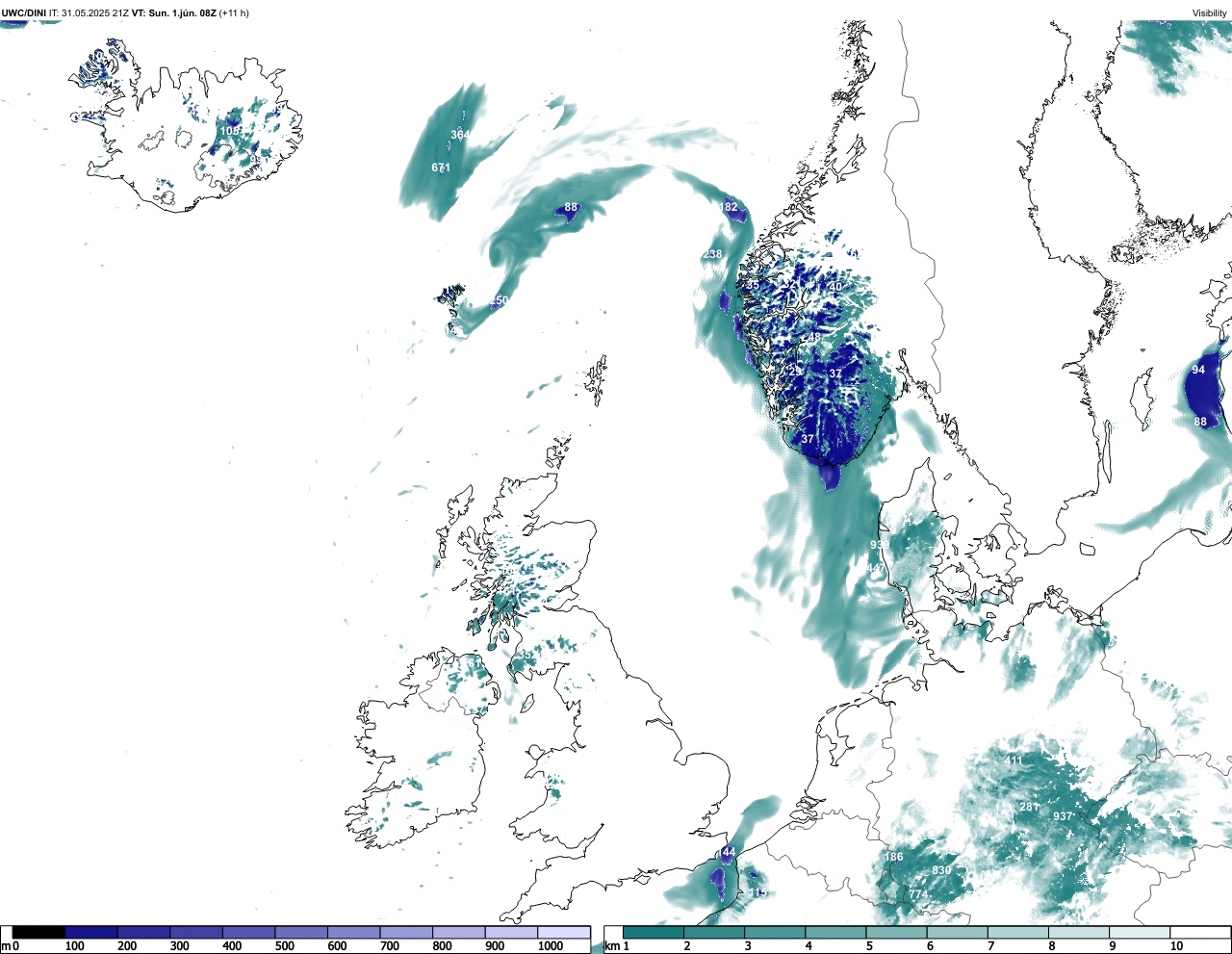Select the 200–300 m legend swatch
The image size is (1232, 954).
tap(144, 932)
